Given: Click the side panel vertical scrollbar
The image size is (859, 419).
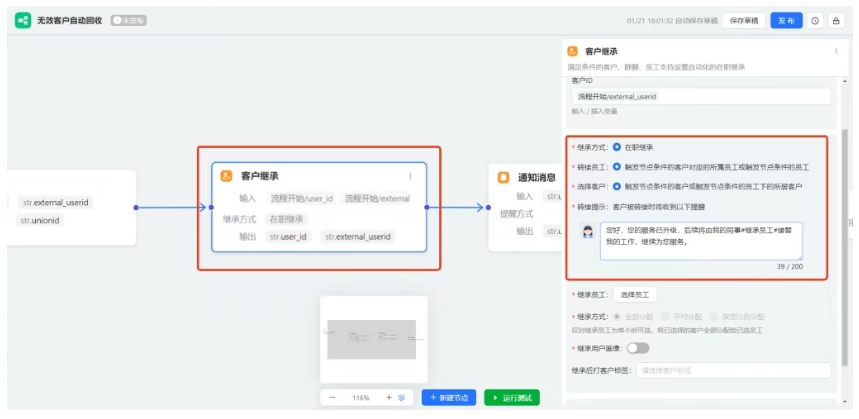Looking at the screenshot, I should pos(846,246).
